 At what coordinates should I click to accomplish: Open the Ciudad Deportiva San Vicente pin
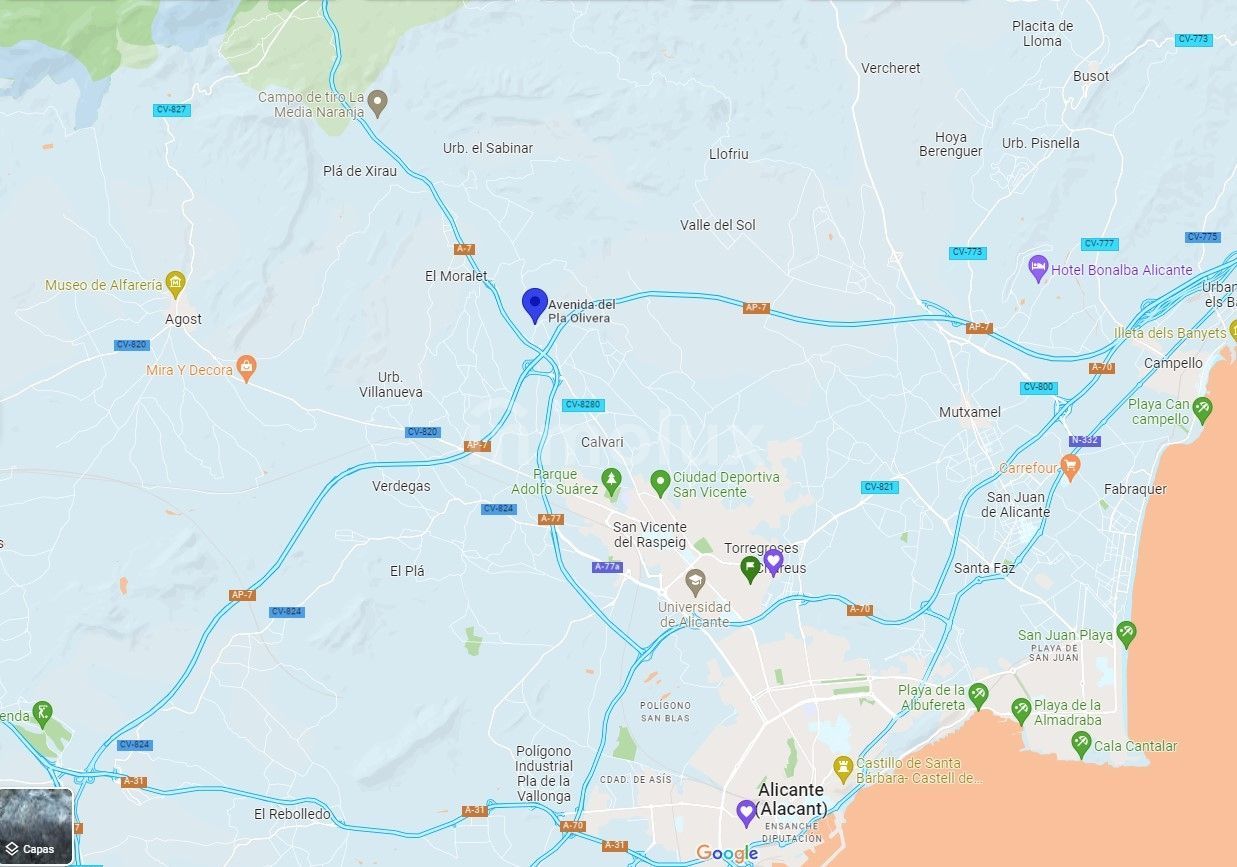tap(659, 483)
